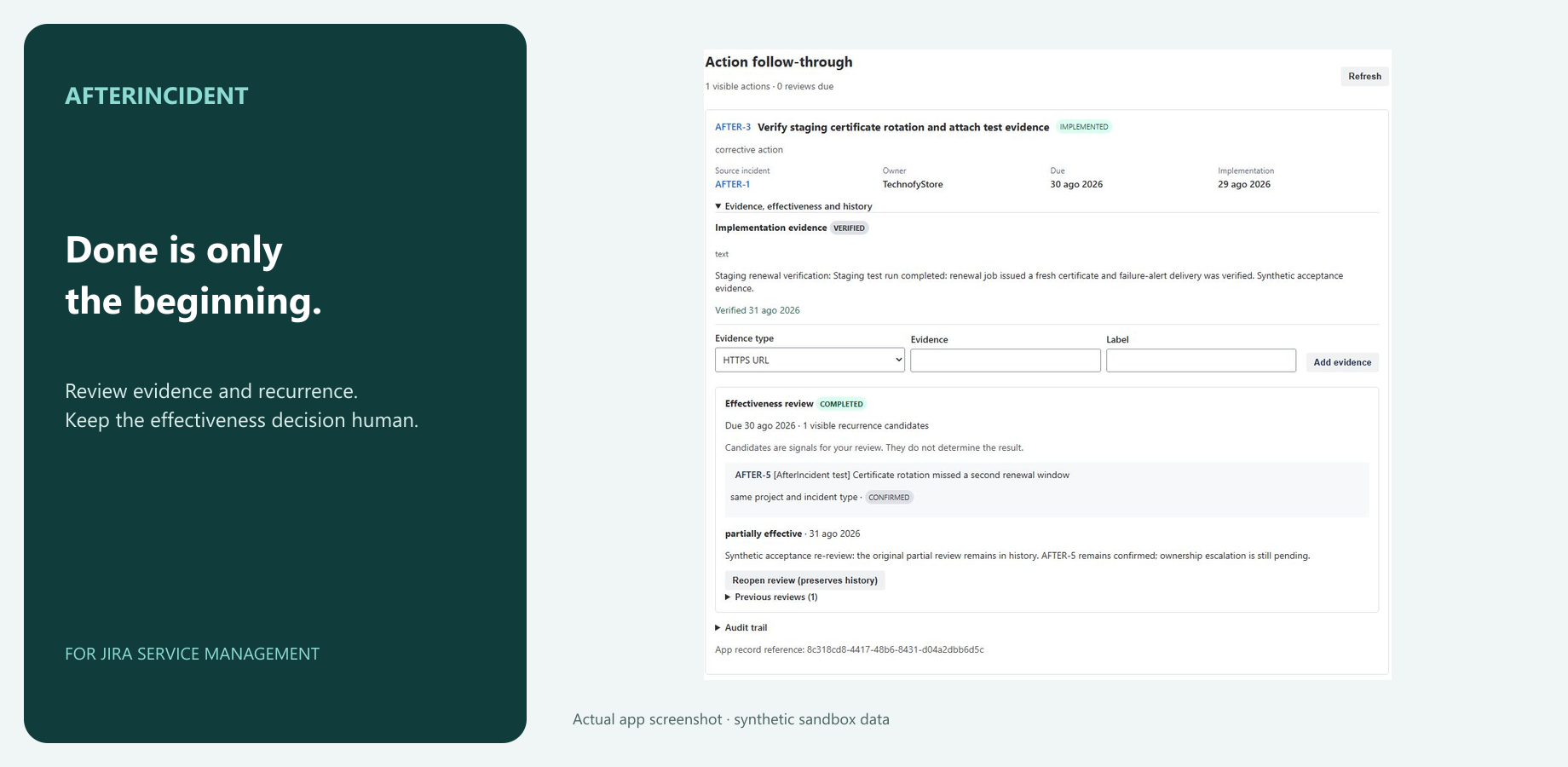Image resolution: width=1568 pixels, height=767 pixels.
Task: Focus the Label input field
Action: point(1201,360)
